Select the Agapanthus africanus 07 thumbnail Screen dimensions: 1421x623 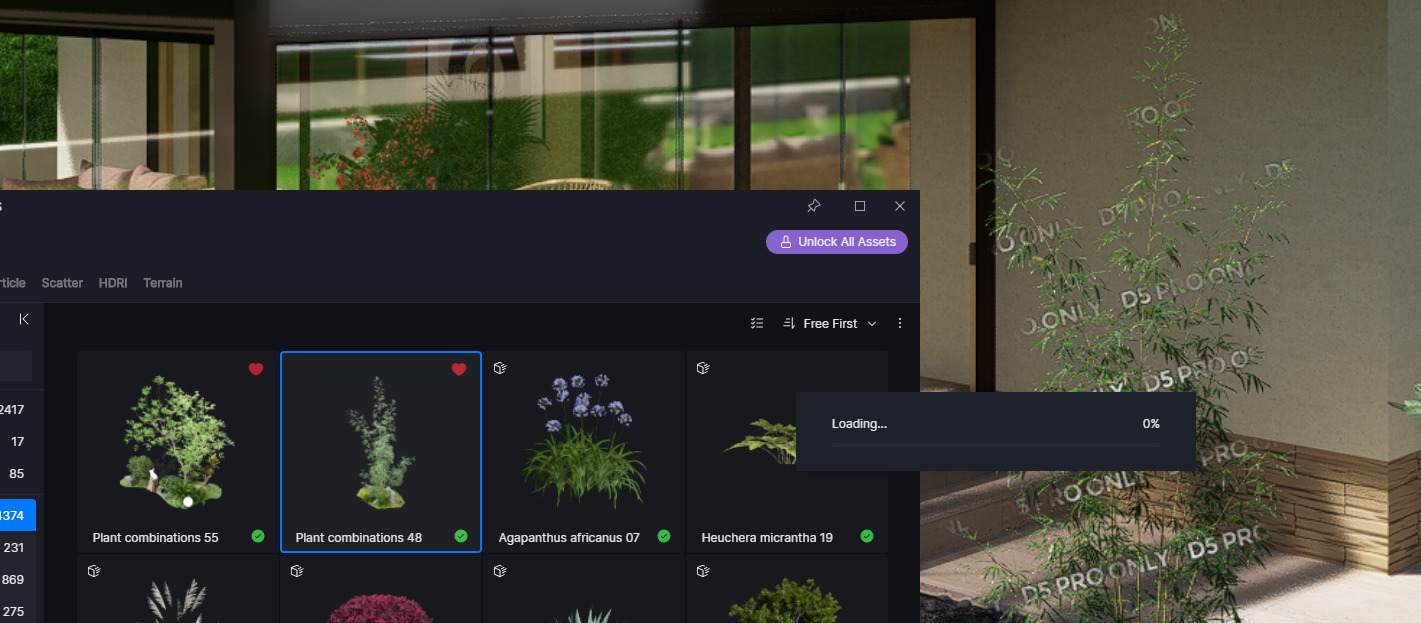pos(584,451)
